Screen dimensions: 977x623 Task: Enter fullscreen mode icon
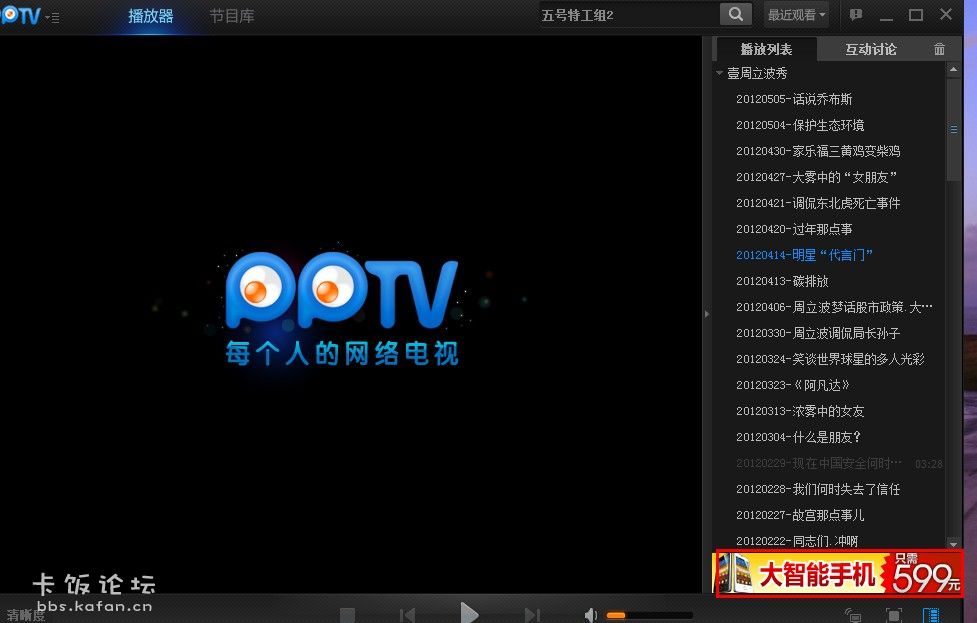coord(894,616)
